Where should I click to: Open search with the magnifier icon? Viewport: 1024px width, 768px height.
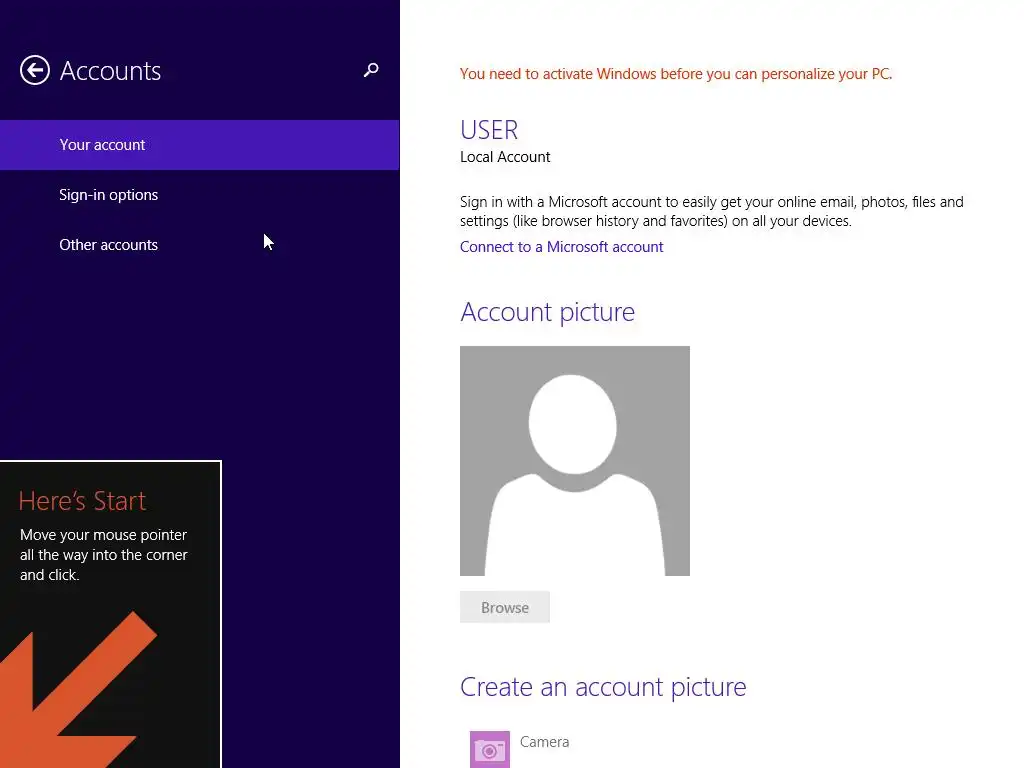[x=371, y=70]
